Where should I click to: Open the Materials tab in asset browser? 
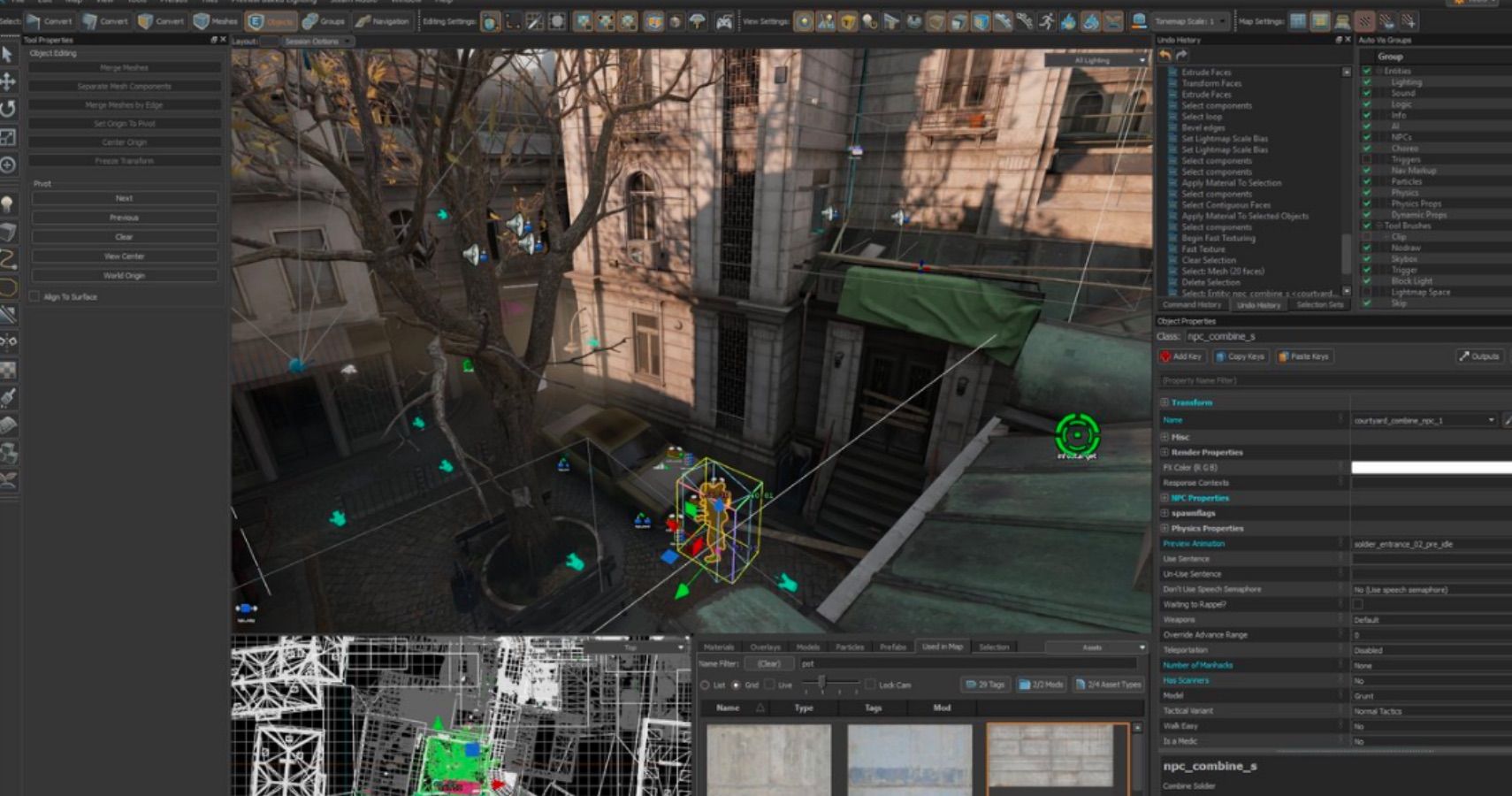(719, 647)
